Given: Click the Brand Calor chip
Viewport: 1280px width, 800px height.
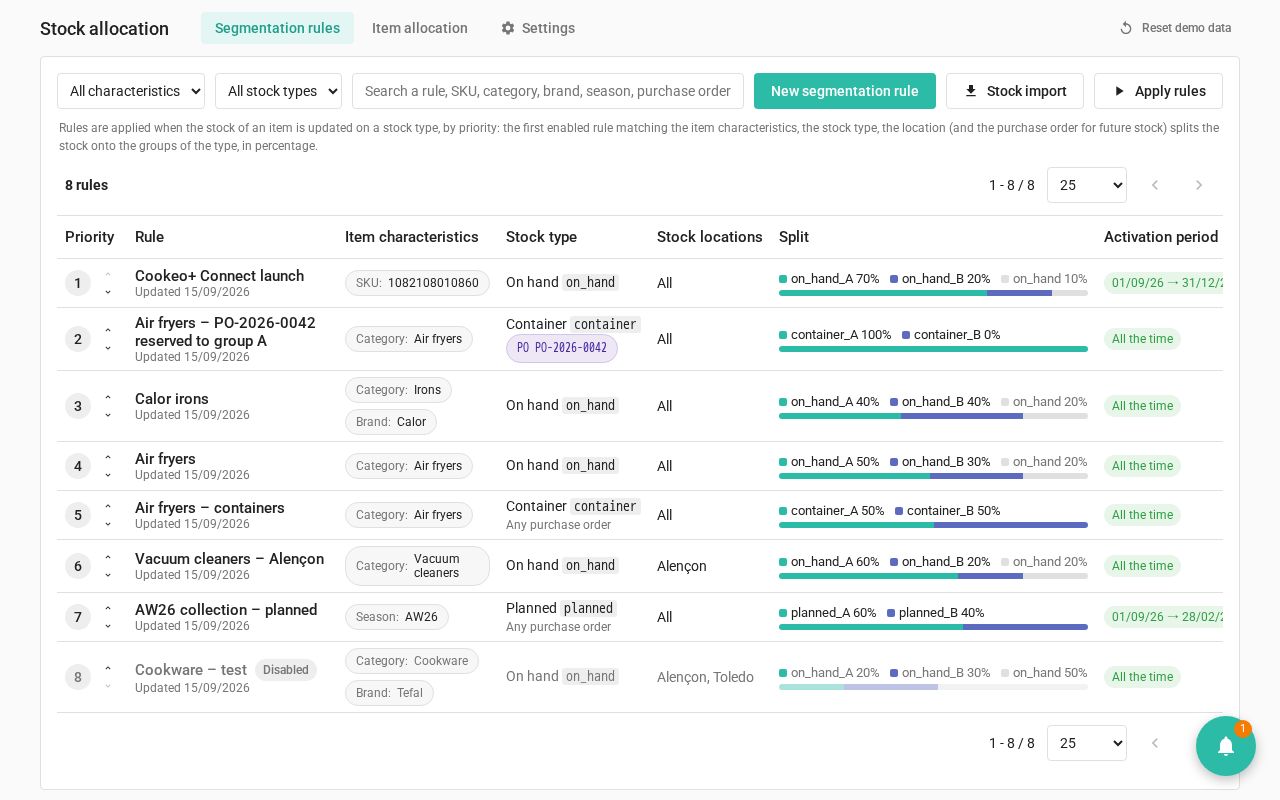Looking at the screenshot, I should click(x=391, y=422).
